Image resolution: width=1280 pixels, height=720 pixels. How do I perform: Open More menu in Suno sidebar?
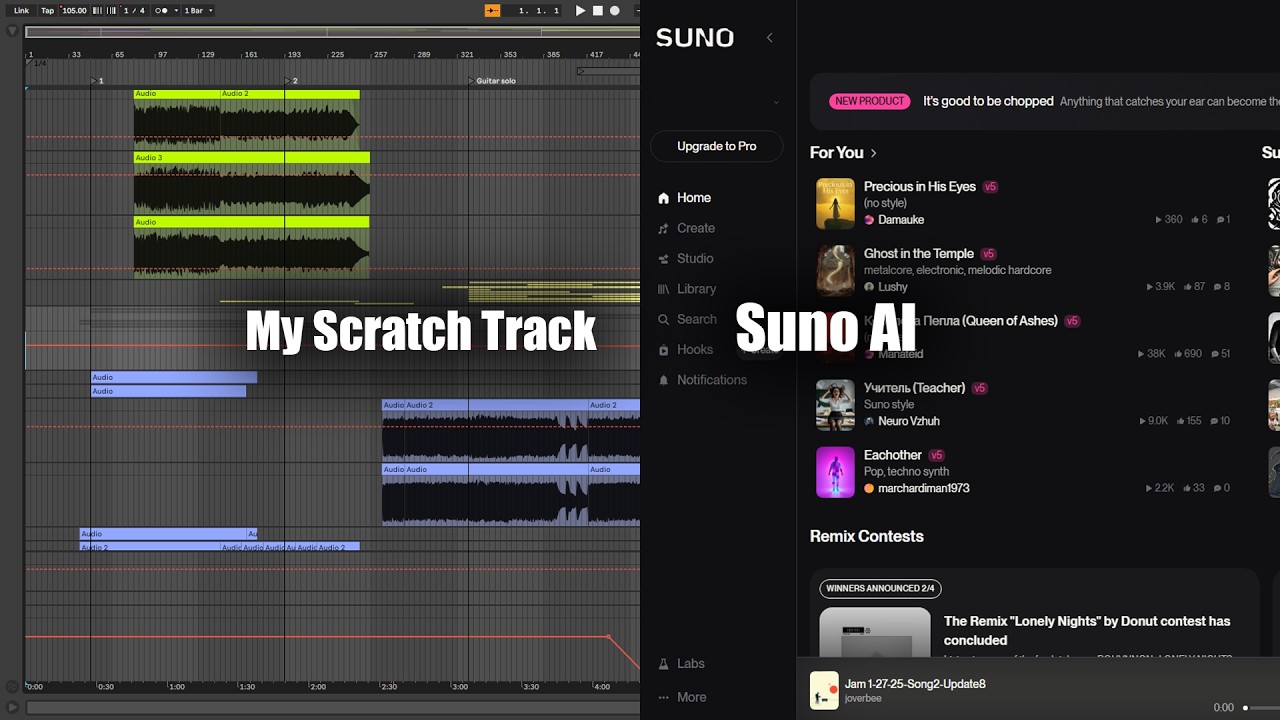pos(682,697)
